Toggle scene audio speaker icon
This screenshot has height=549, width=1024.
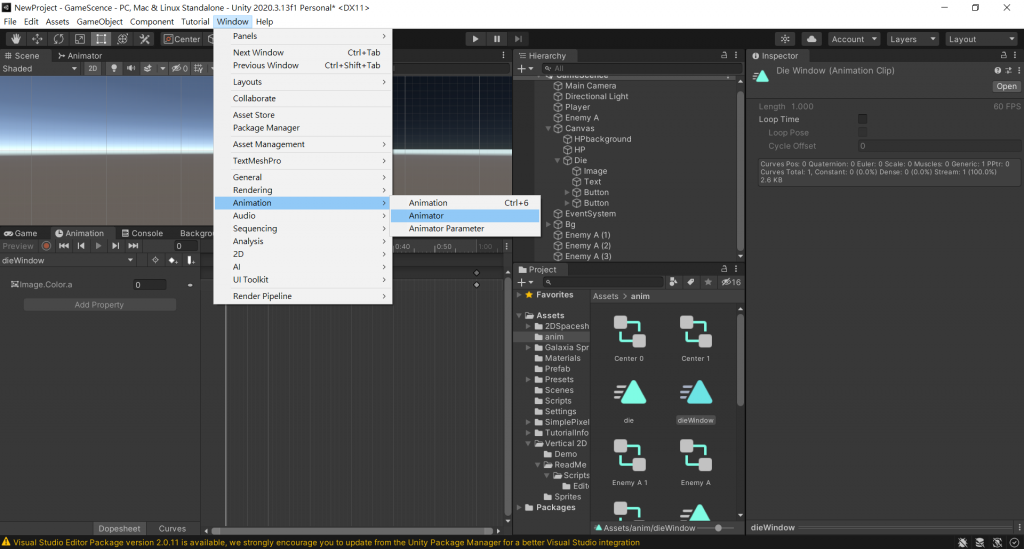point(131,69)
